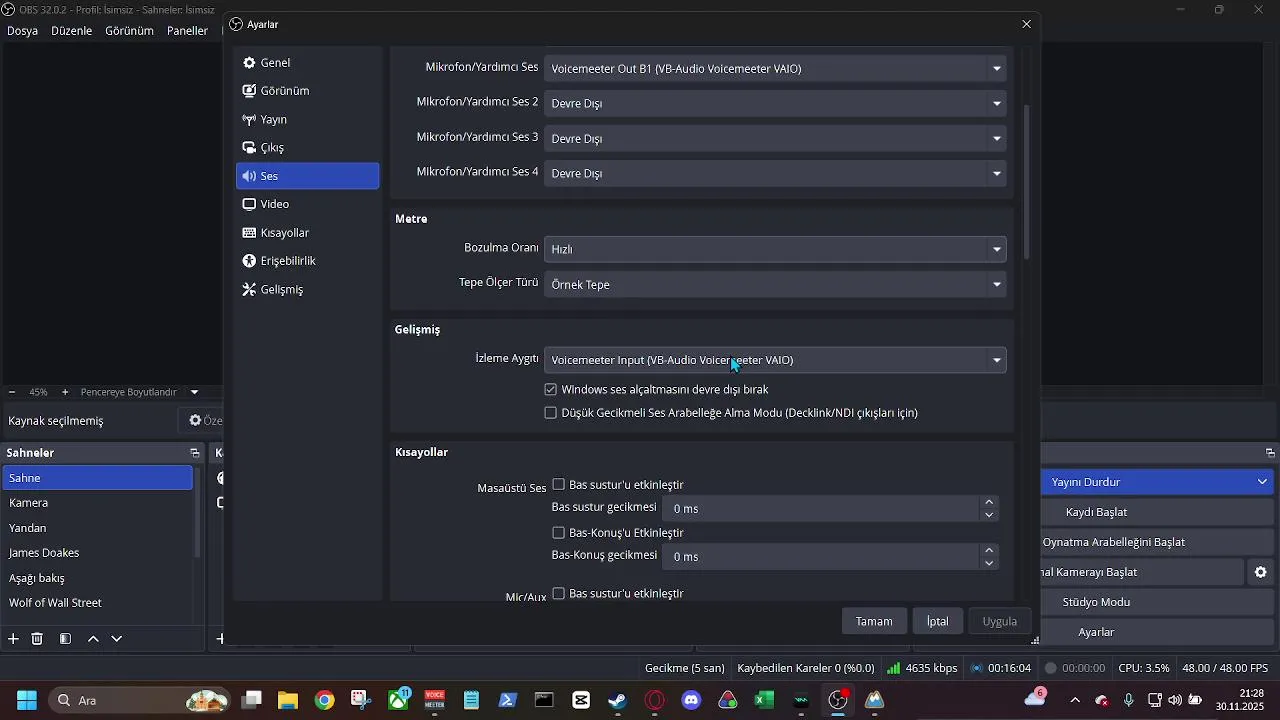The height and width of the screenshot is (720, 1280).
Task: Open scene filters icon in Sahneler toolbar
Action: [x=65, y=639]
